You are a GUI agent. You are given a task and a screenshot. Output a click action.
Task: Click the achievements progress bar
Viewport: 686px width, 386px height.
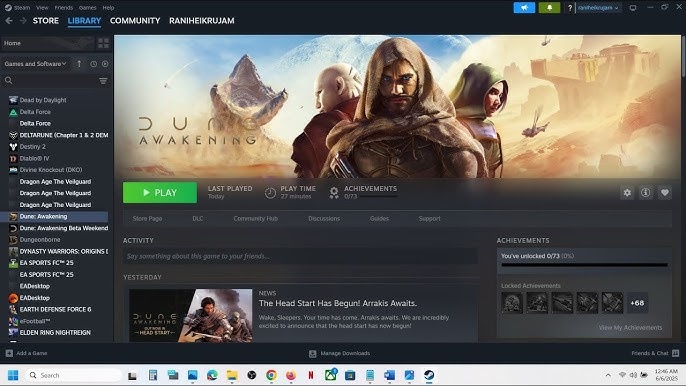[x=584, y=265]
